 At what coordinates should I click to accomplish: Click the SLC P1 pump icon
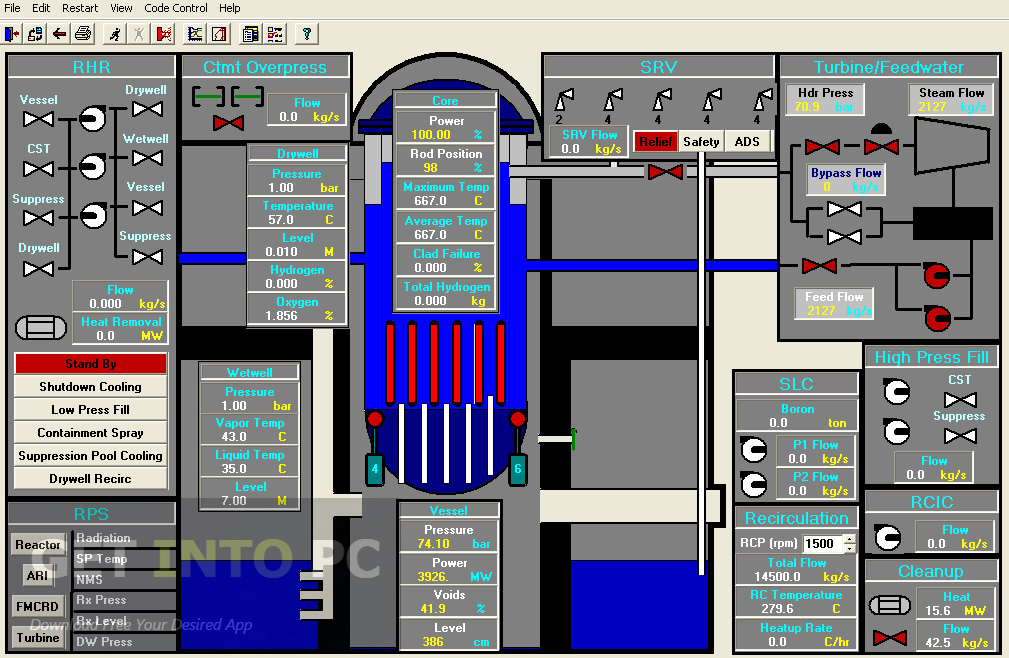click(752, 449)
